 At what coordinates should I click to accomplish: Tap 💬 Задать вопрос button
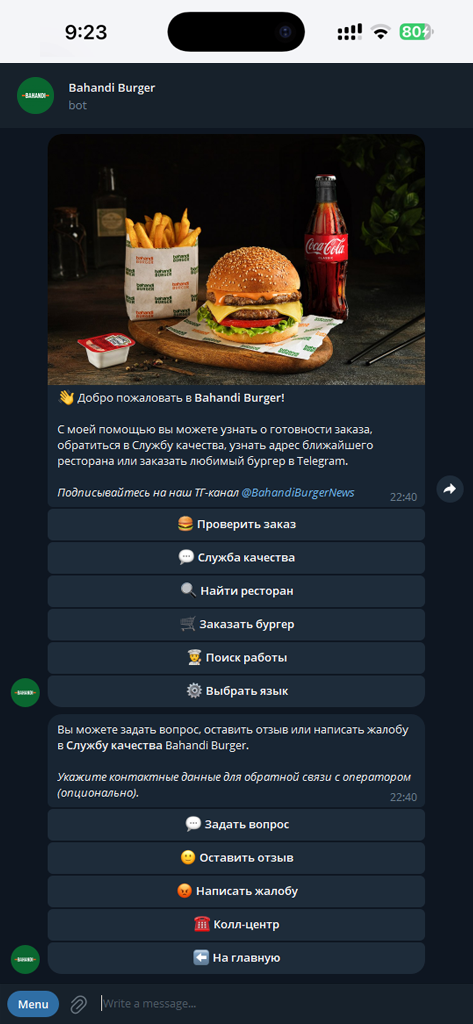coord(236,824)
